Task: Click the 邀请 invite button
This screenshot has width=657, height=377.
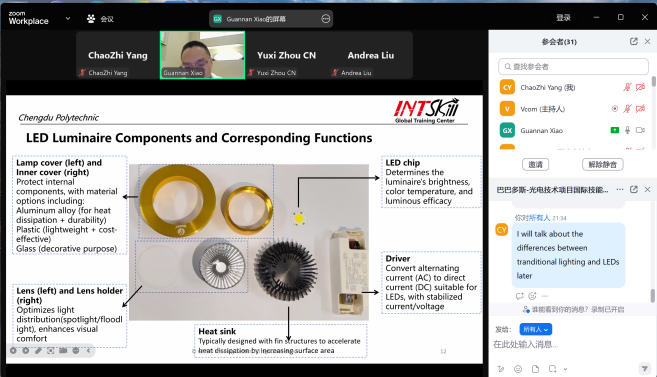Action: [535, 165]
